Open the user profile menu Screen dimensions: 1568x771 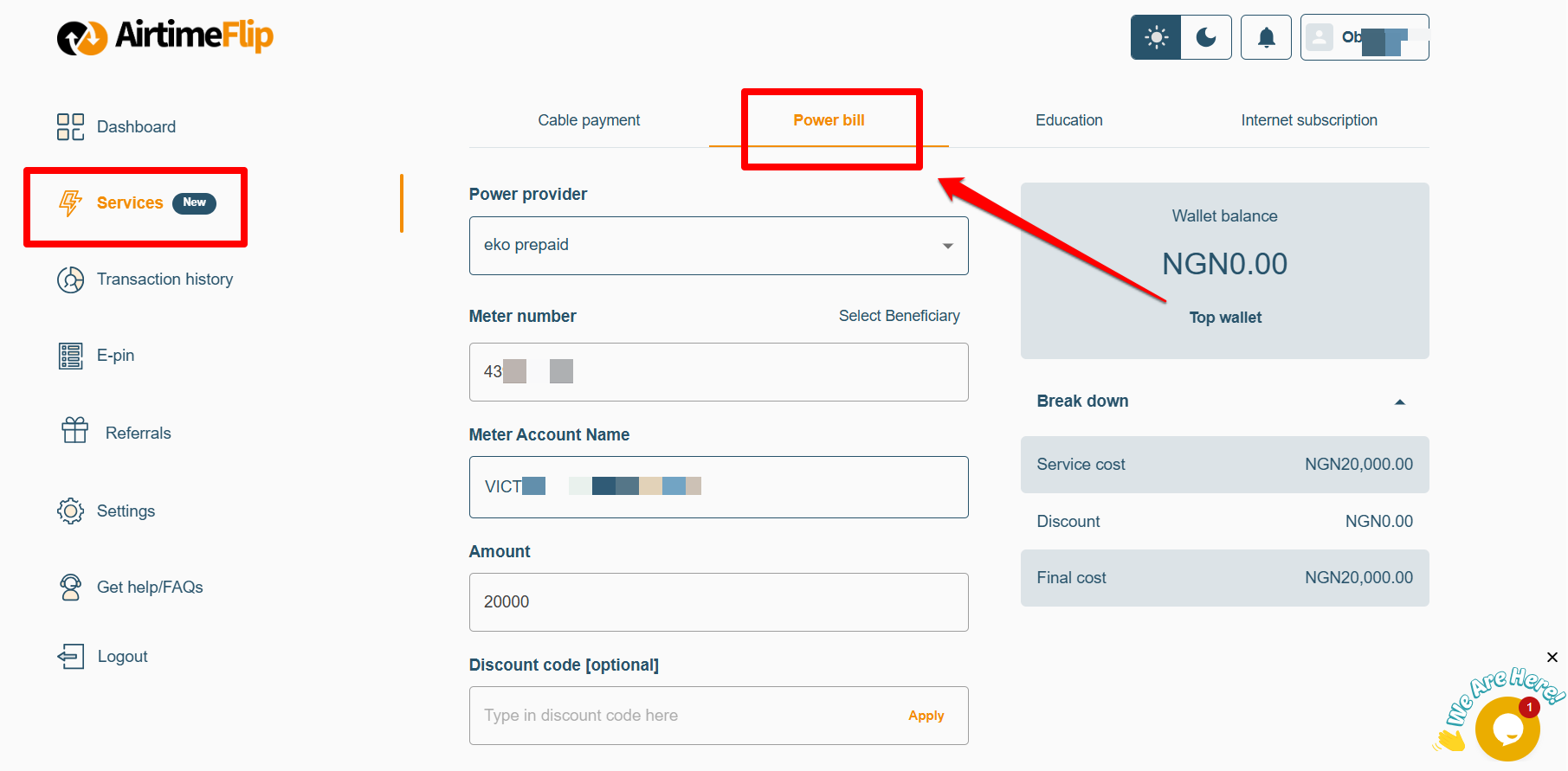pyautogui.click(x=1364, y=37)
